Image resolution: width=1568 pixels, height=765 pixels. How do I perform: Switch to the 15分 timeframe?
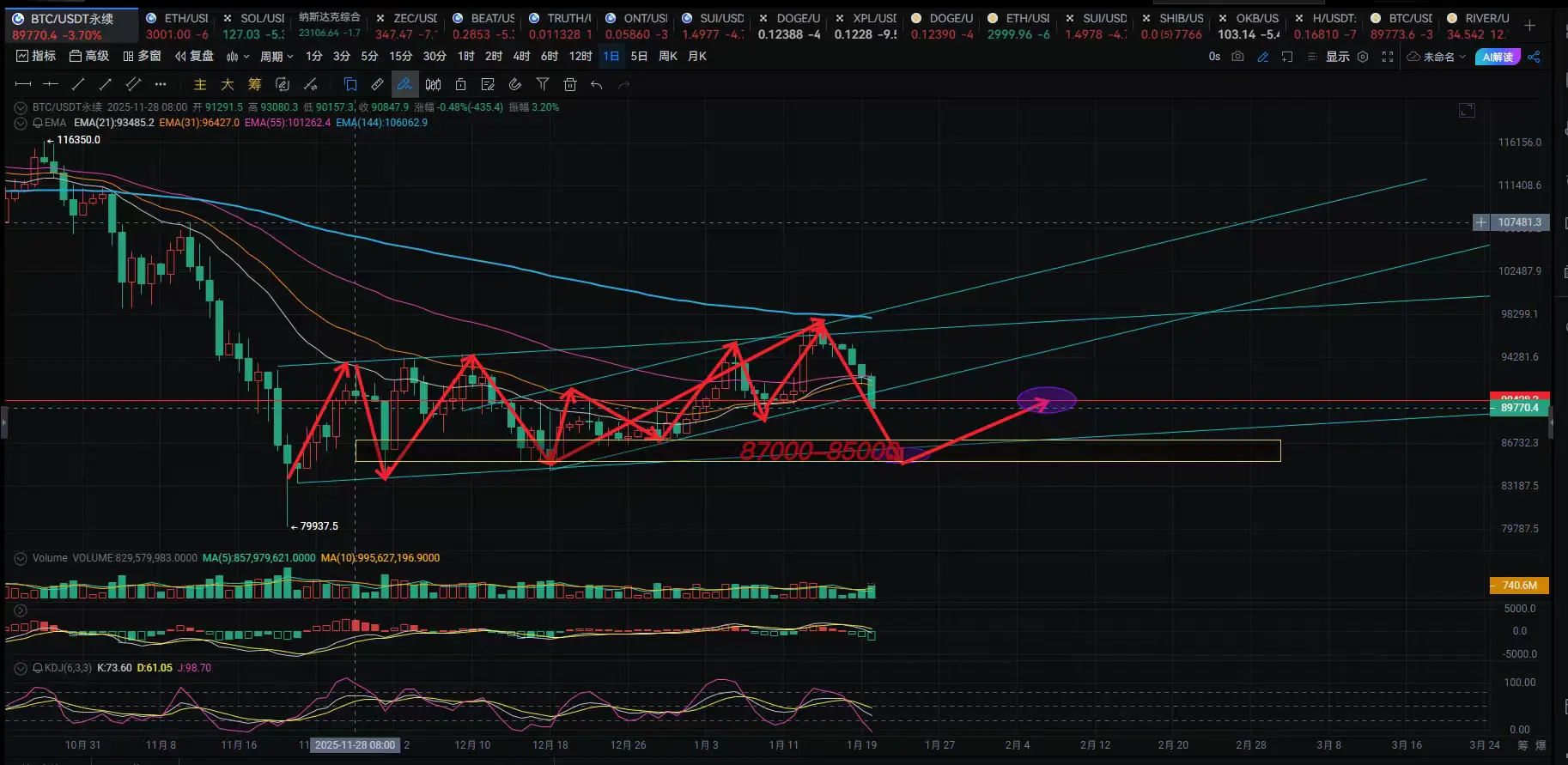pos(401,57)
